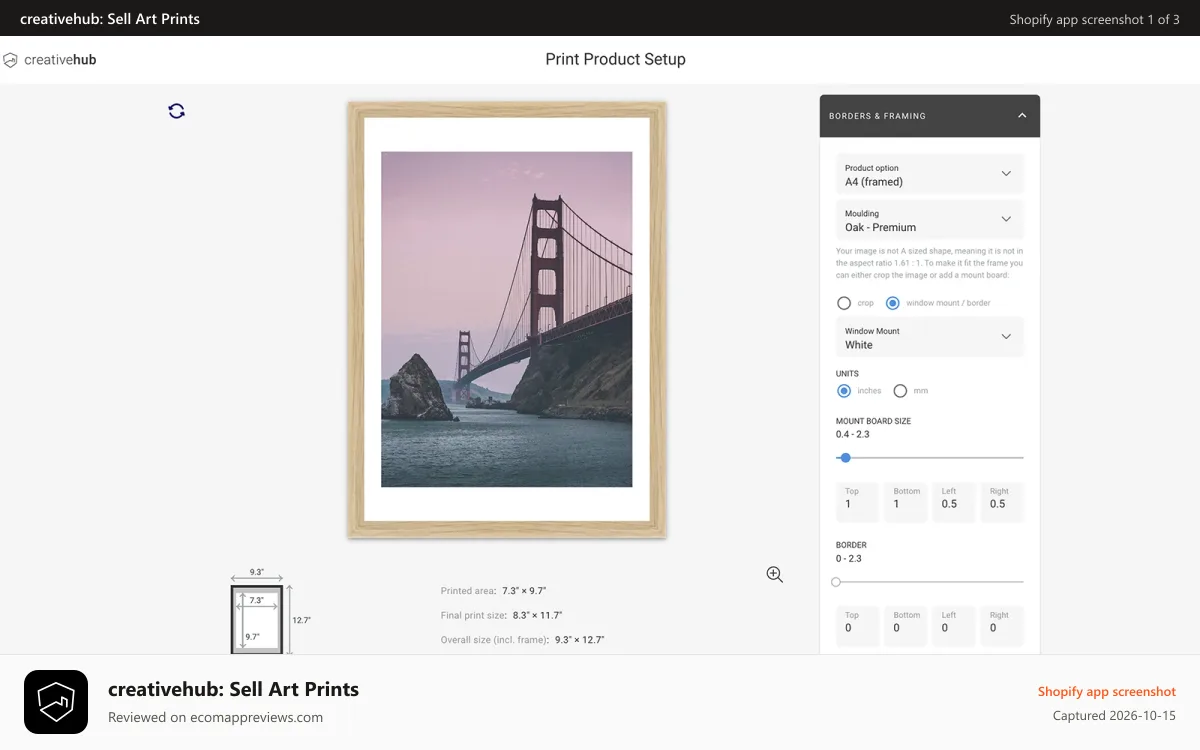Click the UNITS label
The height and width of the screenshot is (750, 1200).
(x=848, y=374)
